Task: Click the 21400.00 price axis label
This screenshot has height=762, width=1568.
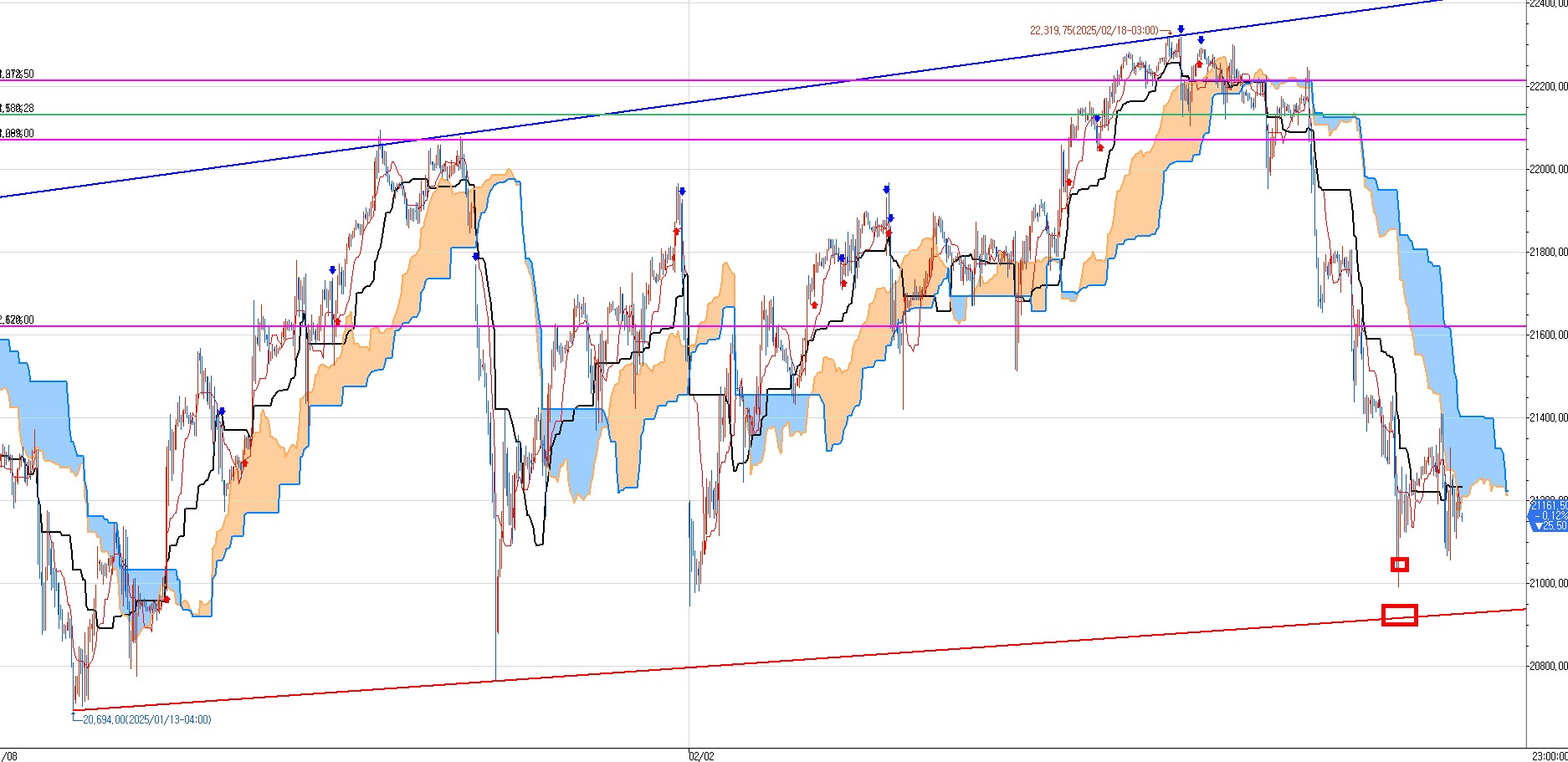Action: click(1548, 417)
